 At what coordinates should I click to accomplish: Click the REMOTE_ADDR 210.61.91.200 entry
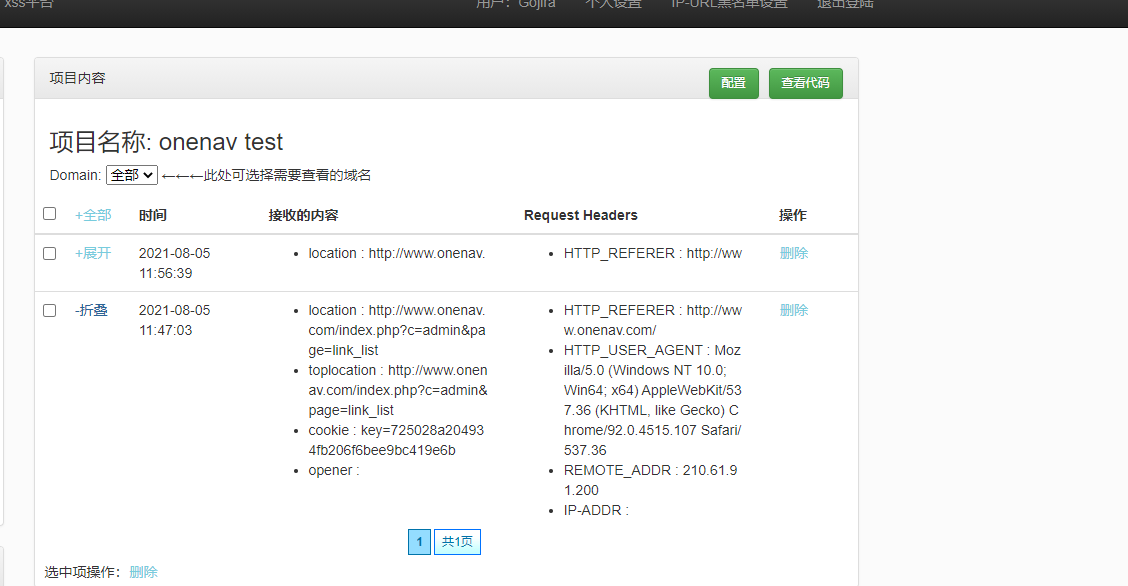pyautogui.click(x=650, y=480)
